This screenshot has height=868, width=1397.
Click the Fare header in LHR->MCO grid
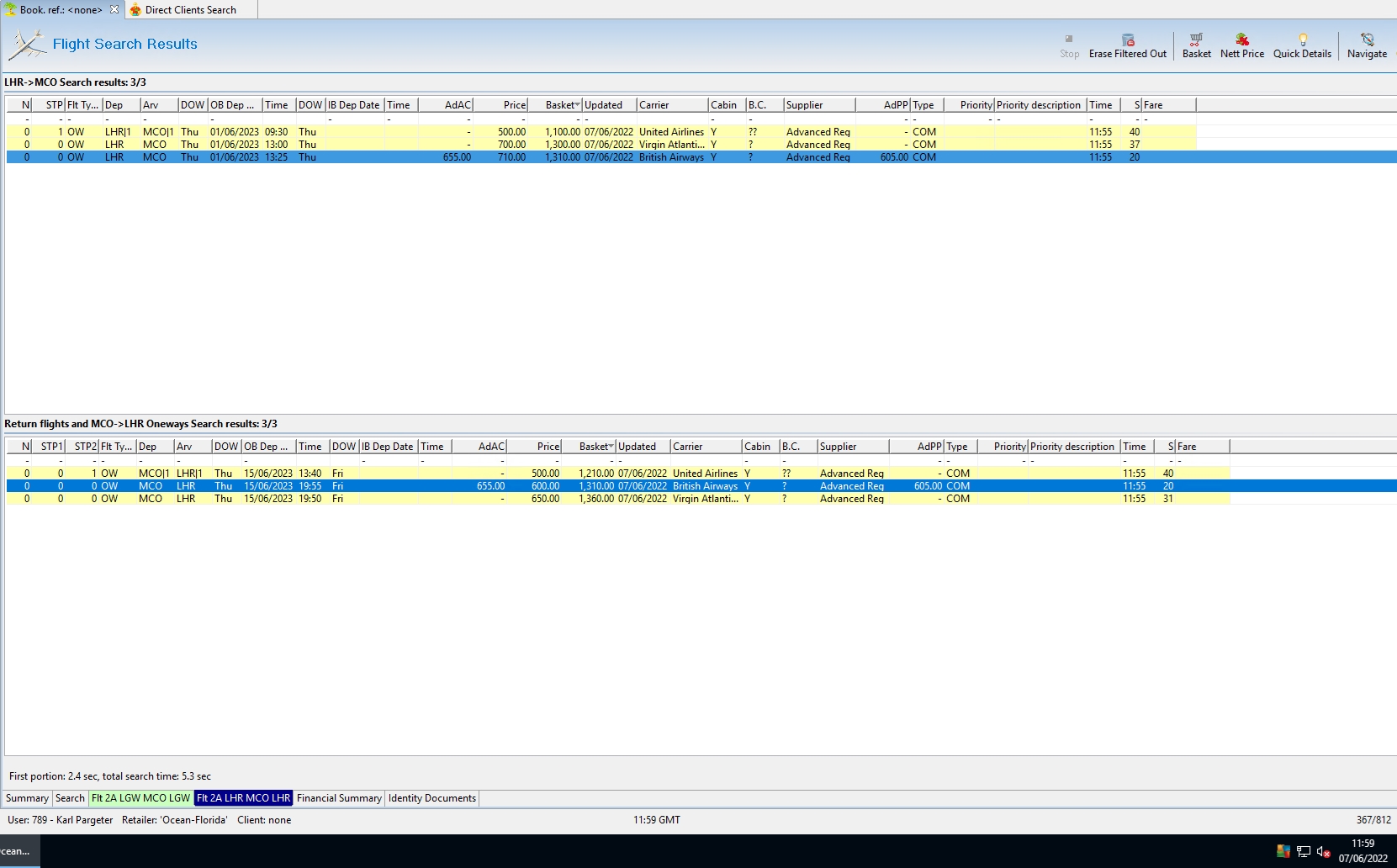click(x=1169, y=105)
